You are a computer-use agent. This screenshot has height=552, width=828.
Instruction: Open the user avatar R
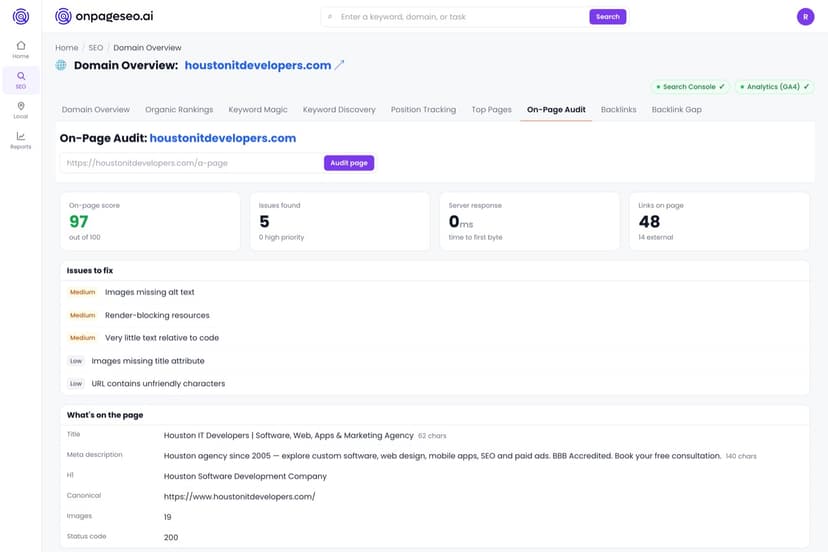click(805, 17)
